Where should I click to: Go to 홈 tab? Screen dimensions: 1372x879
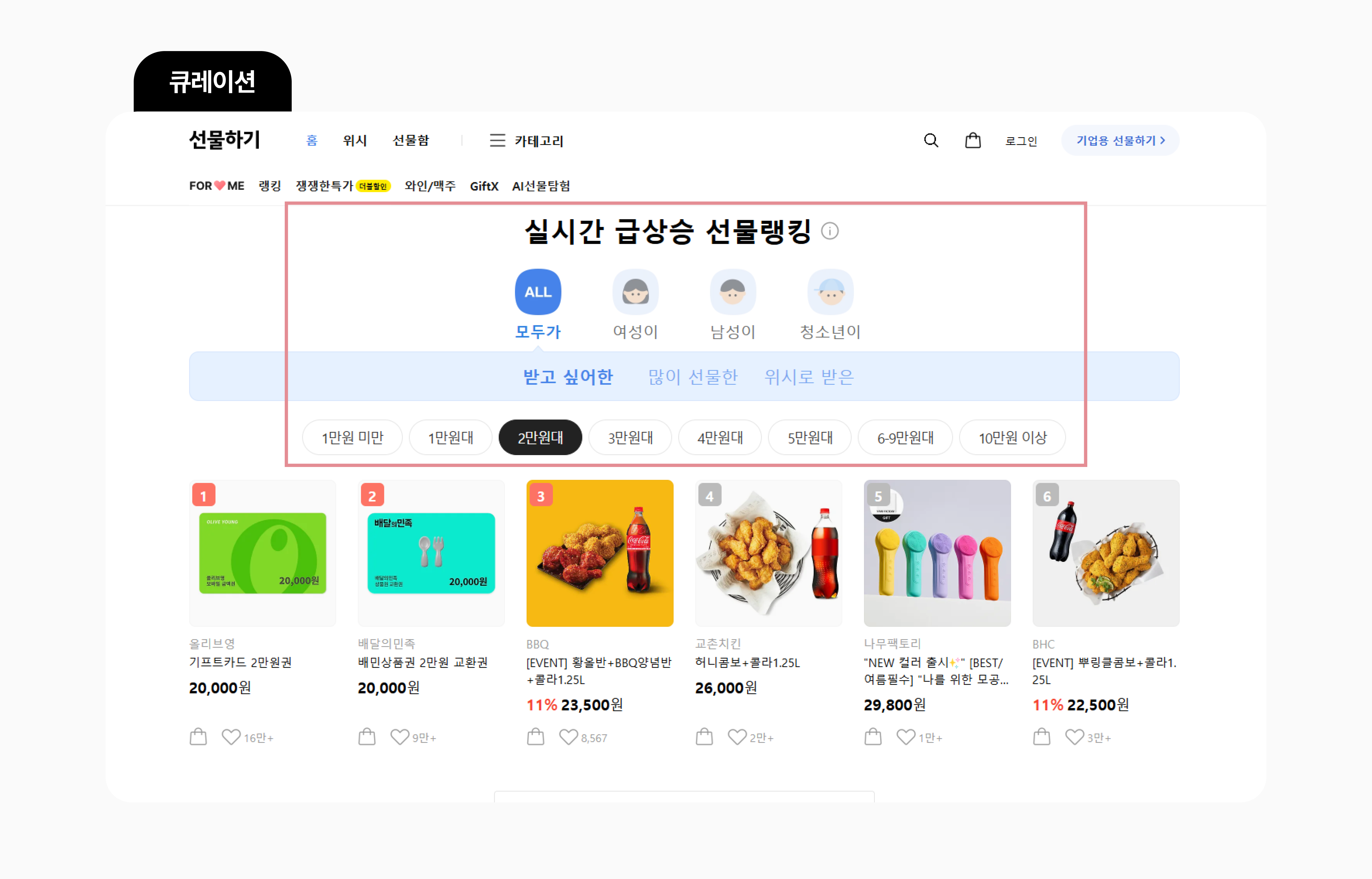(x=312, y=140)
